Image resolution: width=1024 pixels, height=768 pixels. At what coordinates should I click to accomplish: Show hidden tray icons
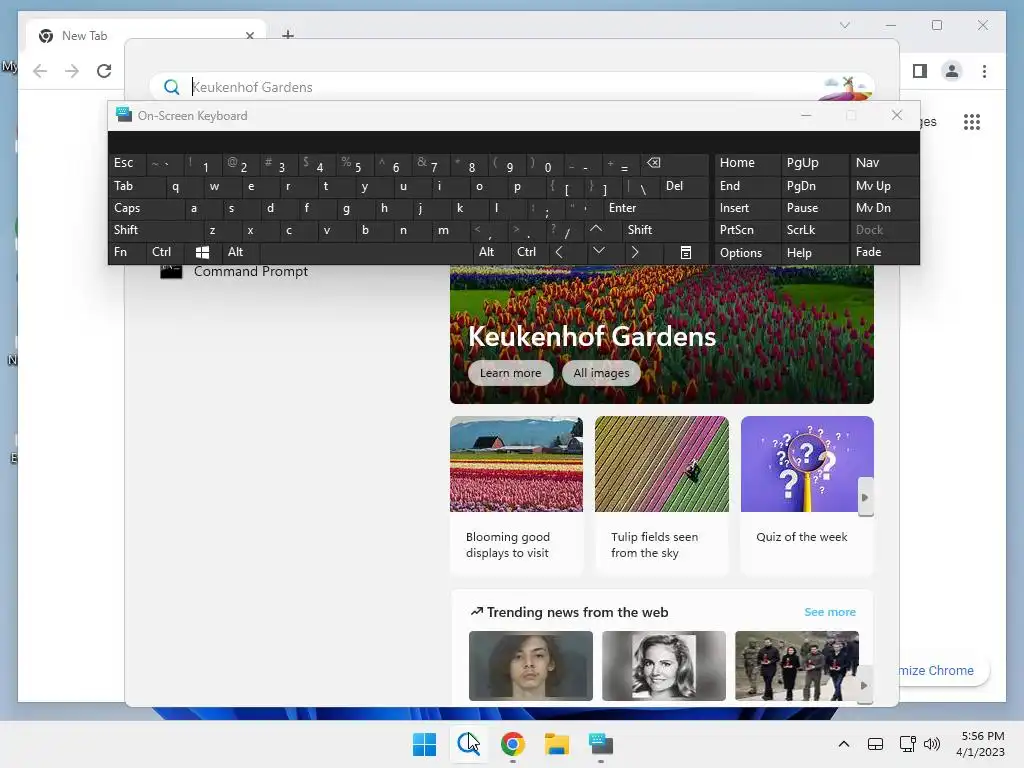[x=844, y=744]
